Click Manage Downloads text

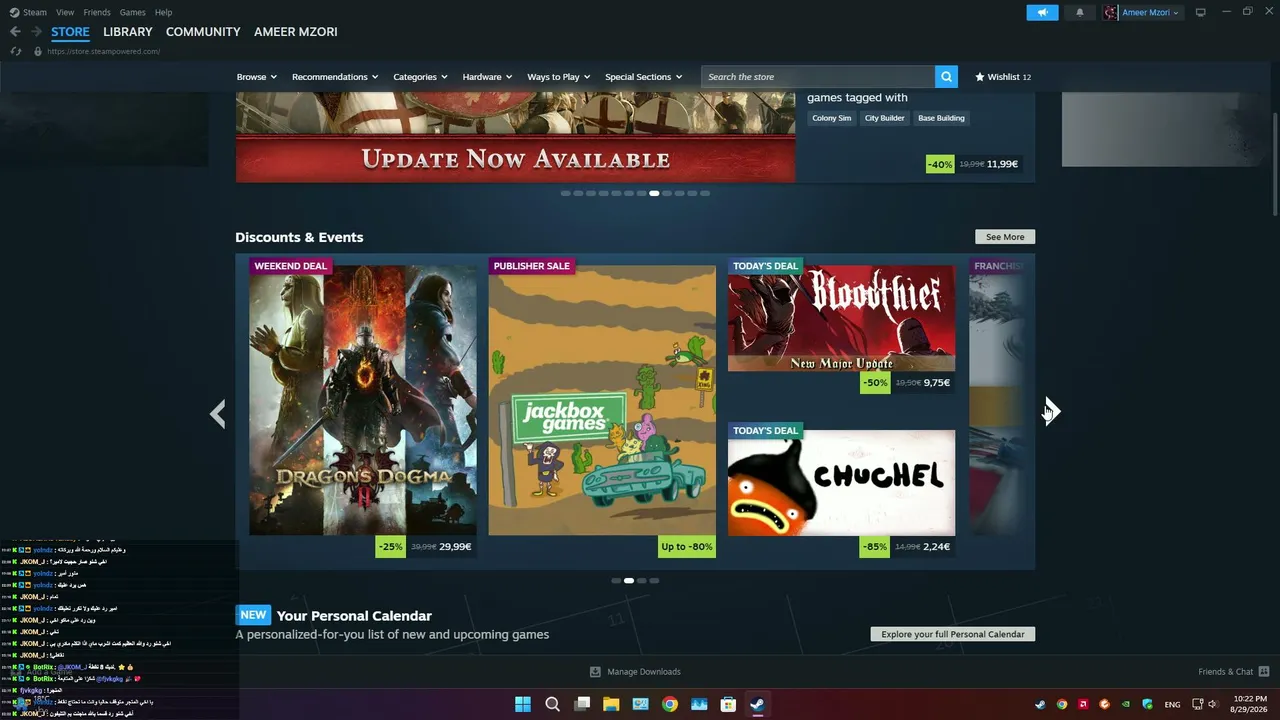point(644,672)
